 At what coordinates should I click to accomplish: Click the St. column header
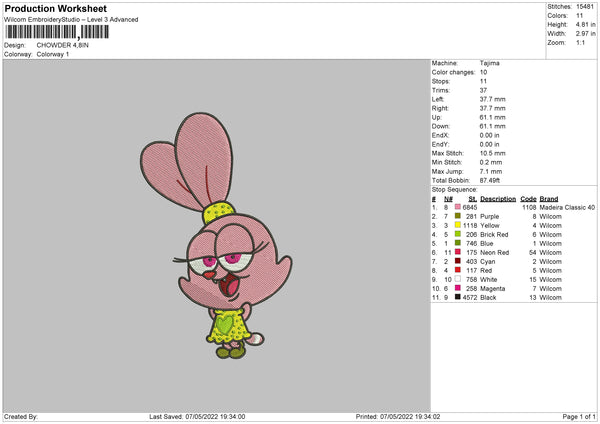(473, 199)
